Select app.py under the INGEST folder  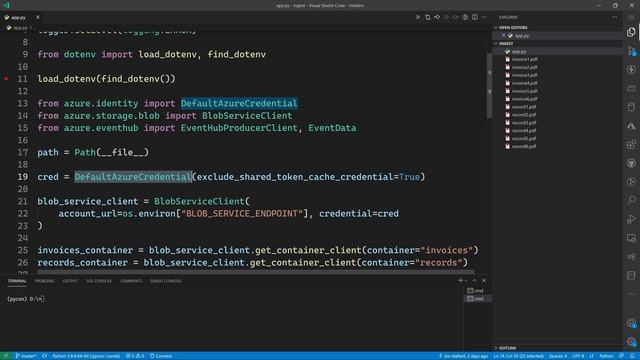tap(519, 51)
